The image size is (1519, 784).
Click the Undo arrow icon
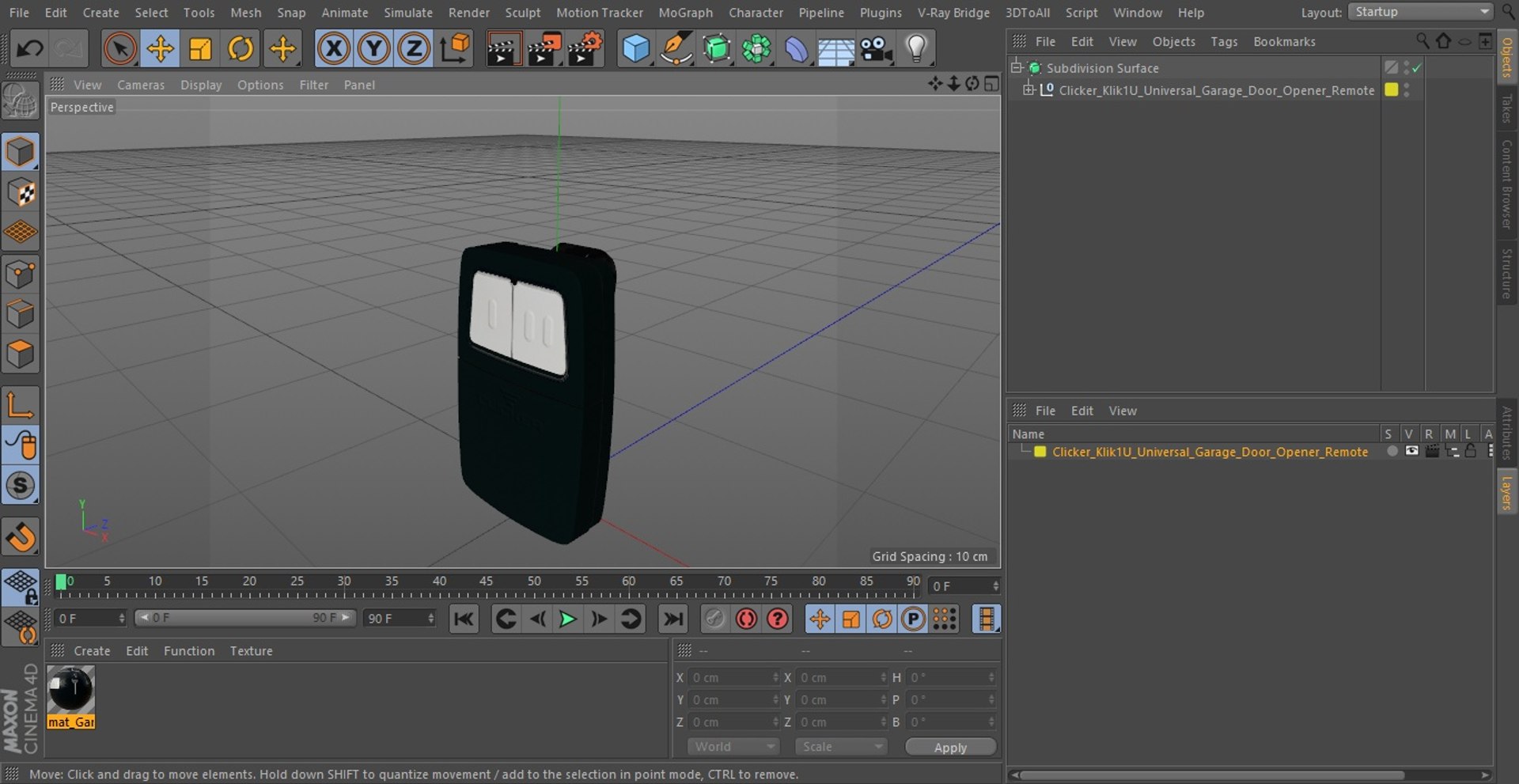click(30, 49)
